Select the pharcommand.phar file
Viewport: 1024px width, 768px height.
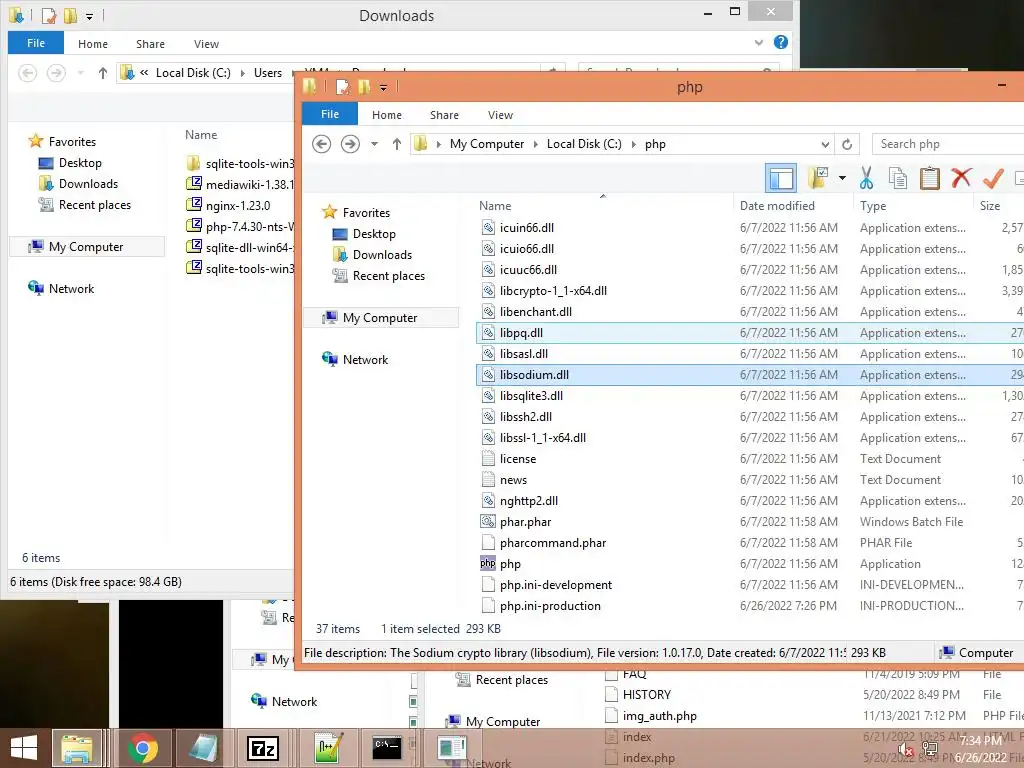coord(552,543)
